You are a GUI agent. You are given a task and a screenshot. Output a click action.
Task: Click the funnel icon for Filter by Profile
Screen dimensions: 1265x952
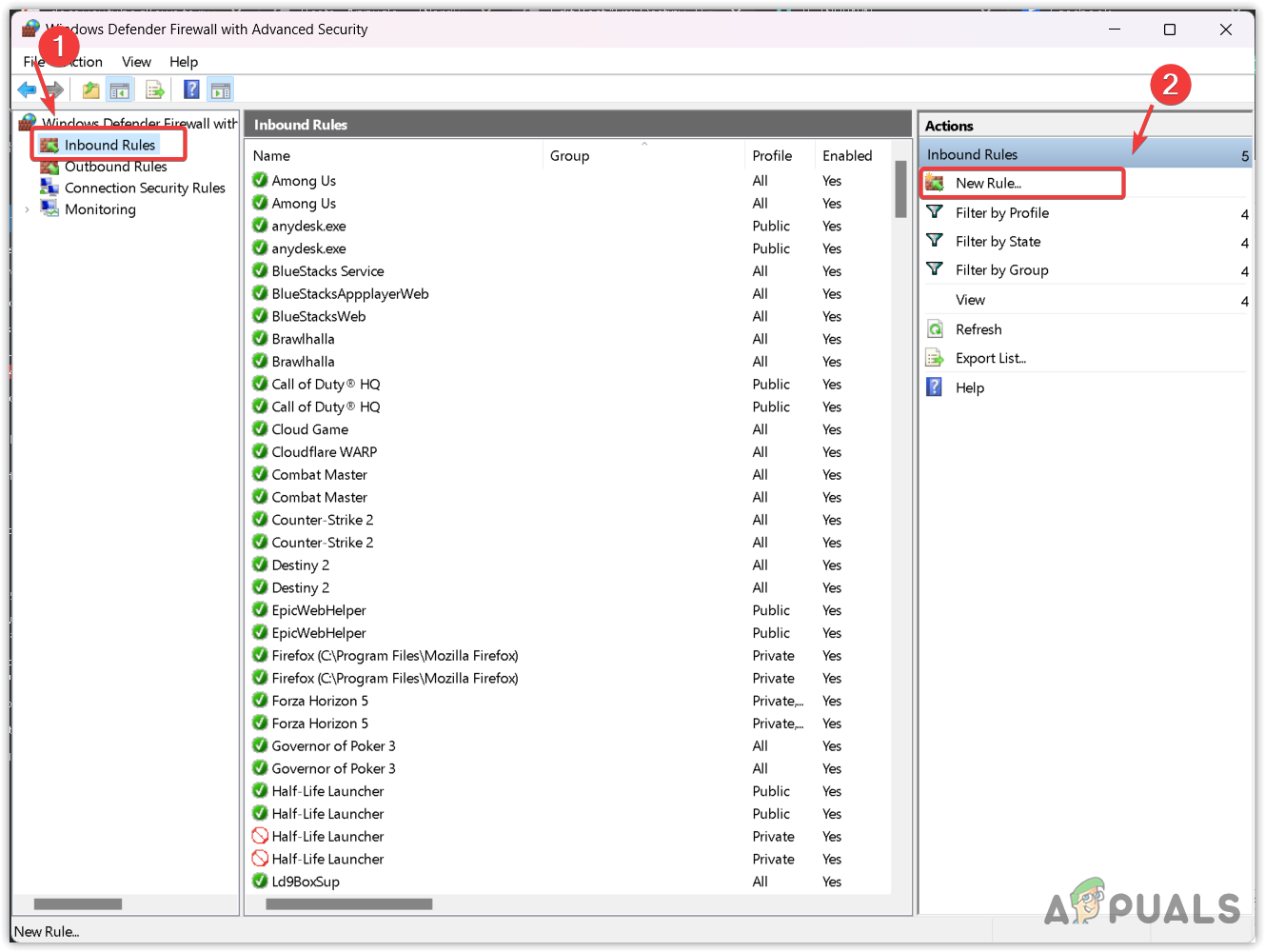(x=935, y=212)
